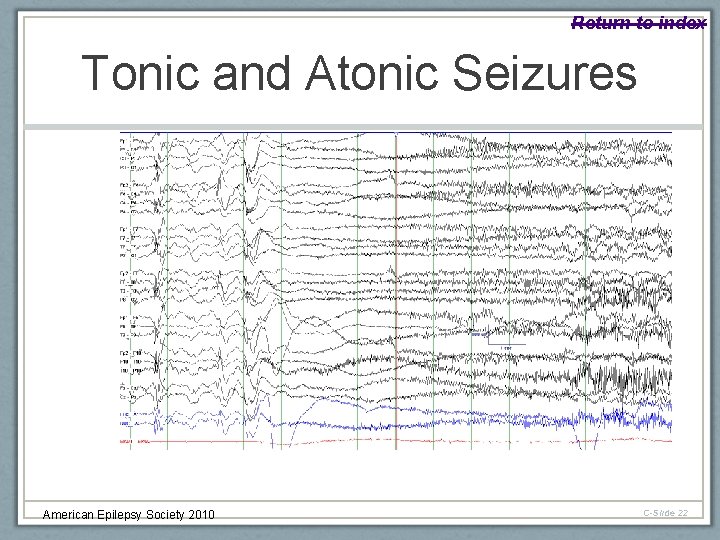Viewport: 720px width, 540px height.
Task: Click the EEG tracing image
Action: click(396, 291)
